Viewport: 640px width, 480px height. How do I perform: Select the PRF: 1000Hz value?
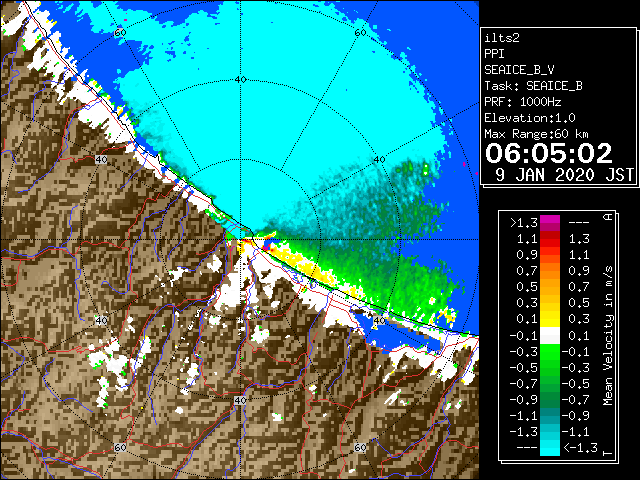tap(523, 102)
